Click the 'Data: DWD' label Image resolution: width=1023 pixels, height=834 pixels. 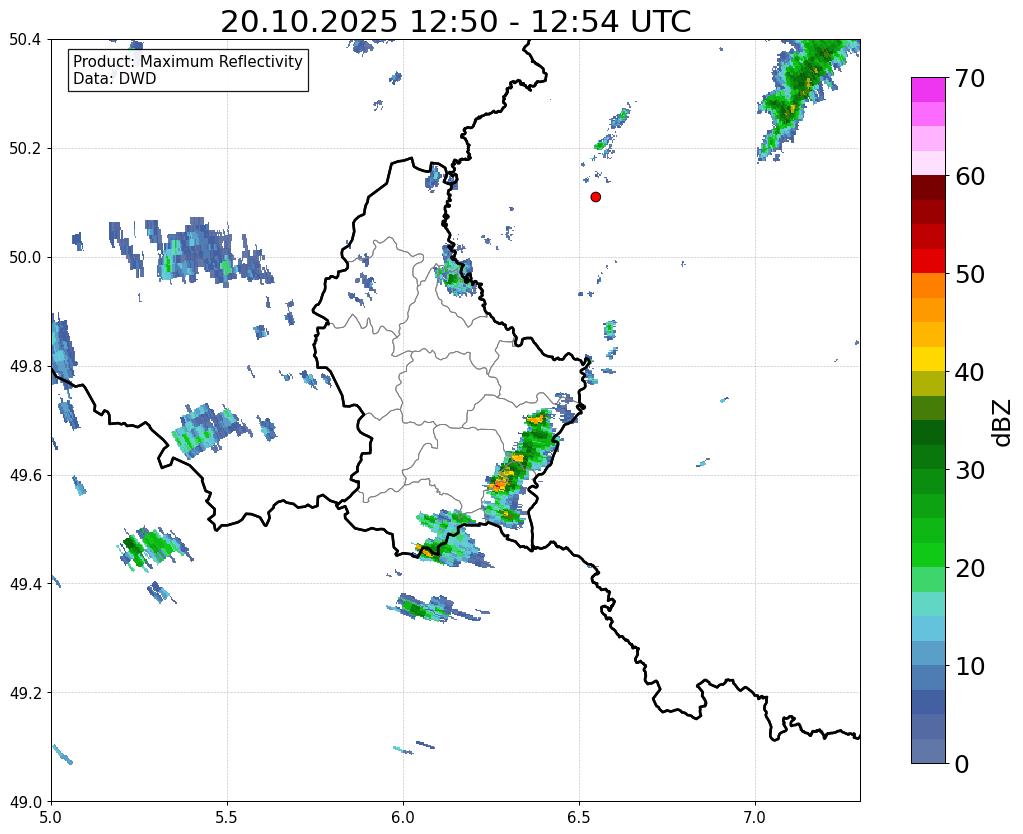[115, 79]
